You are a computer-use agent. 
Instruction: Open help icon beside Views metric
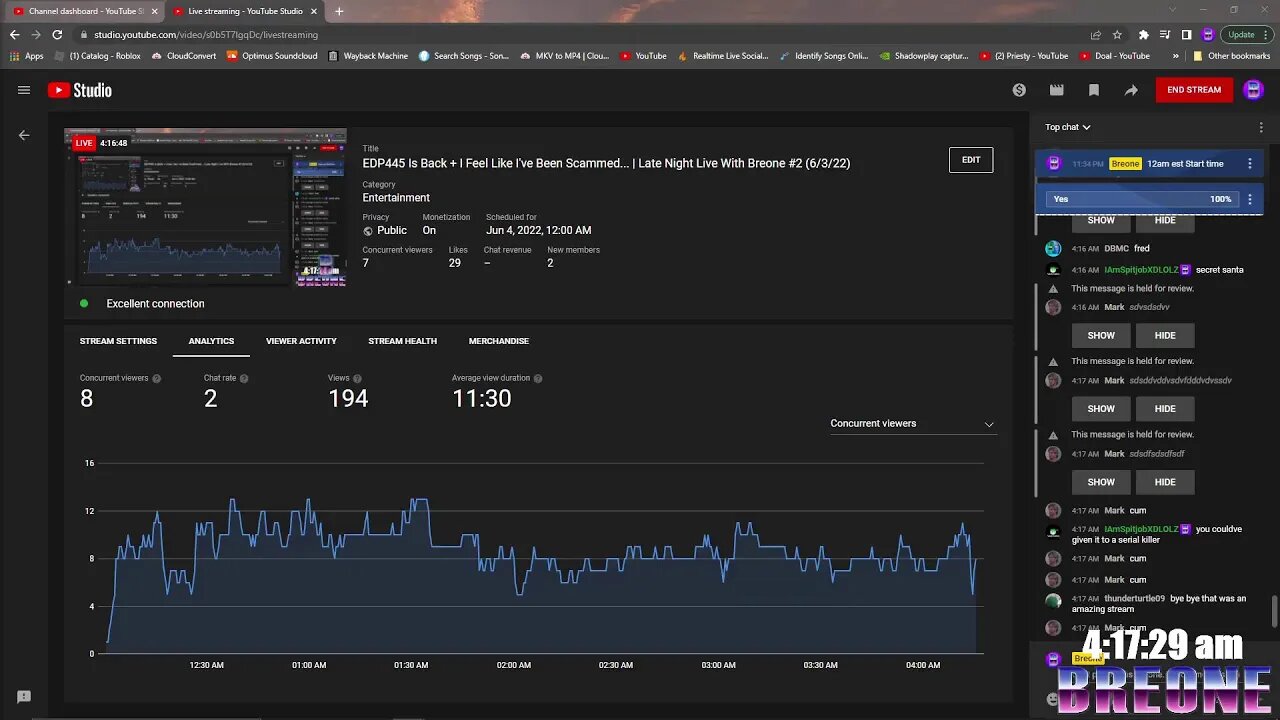pos(357,379)
